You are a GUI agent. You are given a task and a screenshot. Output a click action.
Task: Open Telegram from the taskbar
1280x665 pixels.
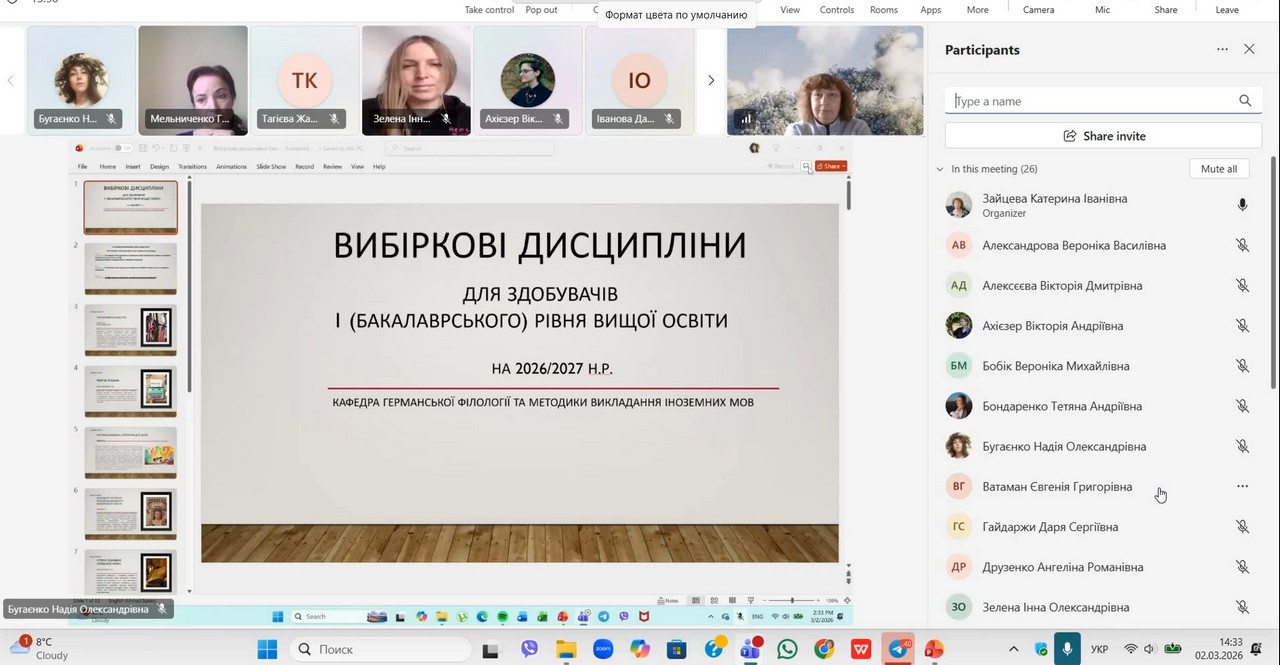[x=901, y=649]
